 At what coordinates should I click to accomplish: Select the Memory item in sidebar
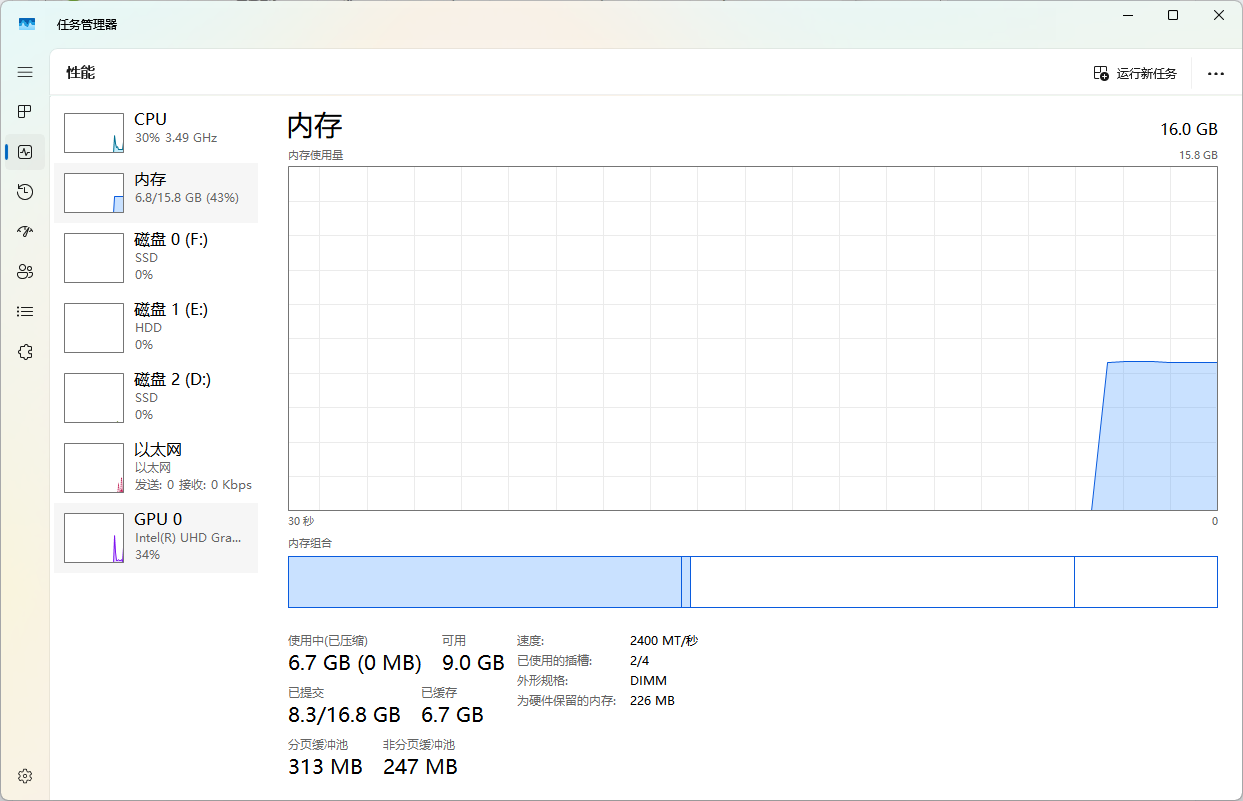(x=156, y=192)
